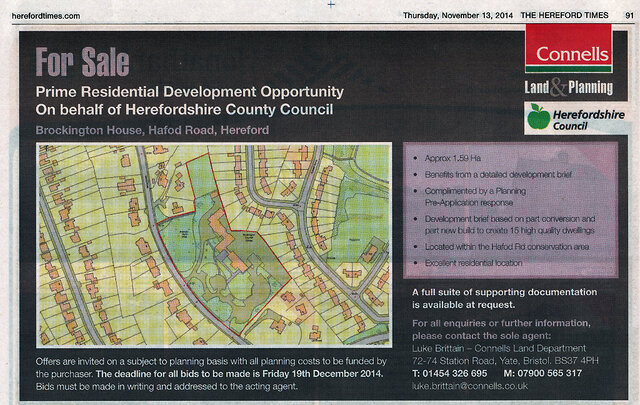Screen dimensions: 640x405
Task: Select the Brockington House, Hafod Road address text
Action: (152, 131)
